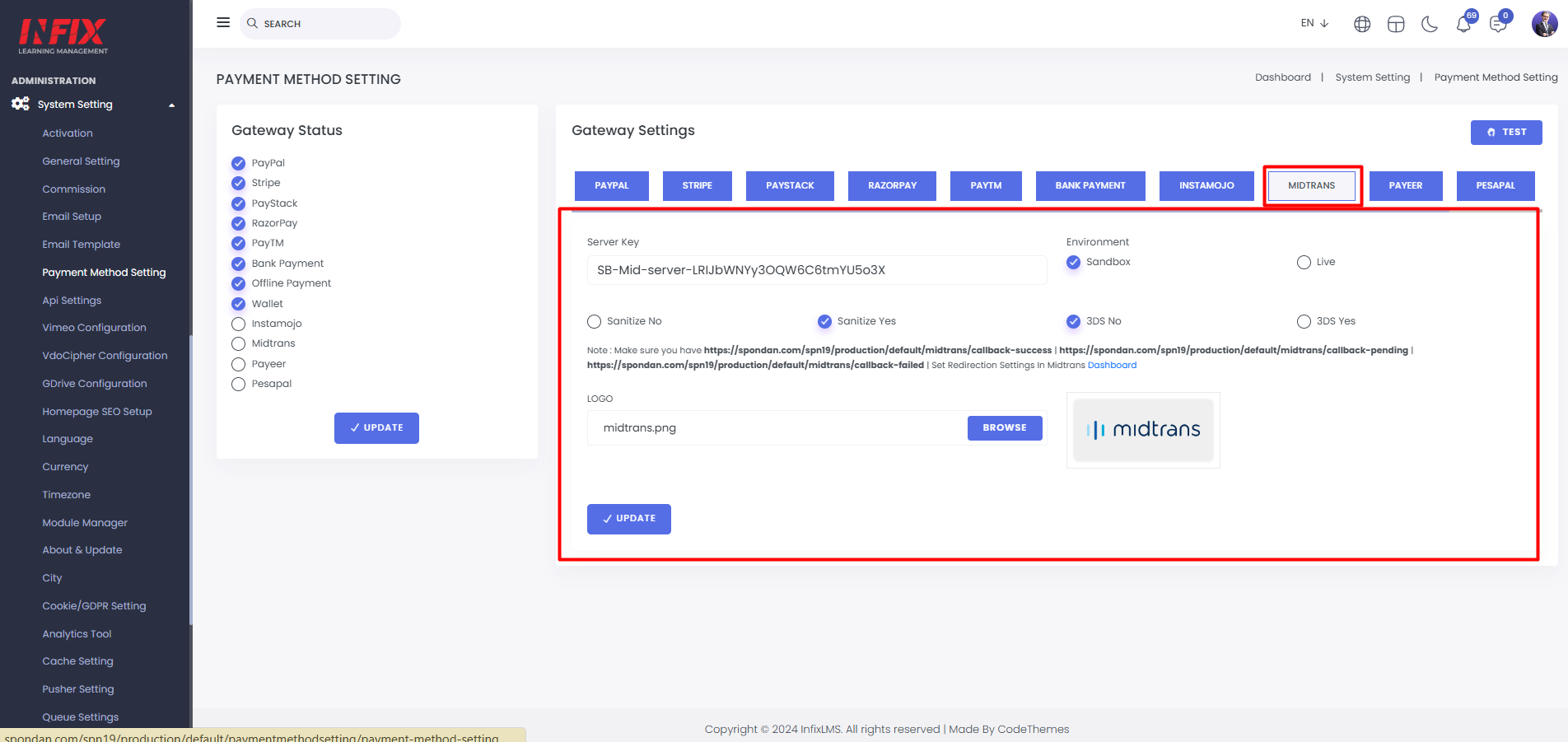
Task: Toggle Bank Payment gateway checkbox
Action: click(x=238, y=264)
